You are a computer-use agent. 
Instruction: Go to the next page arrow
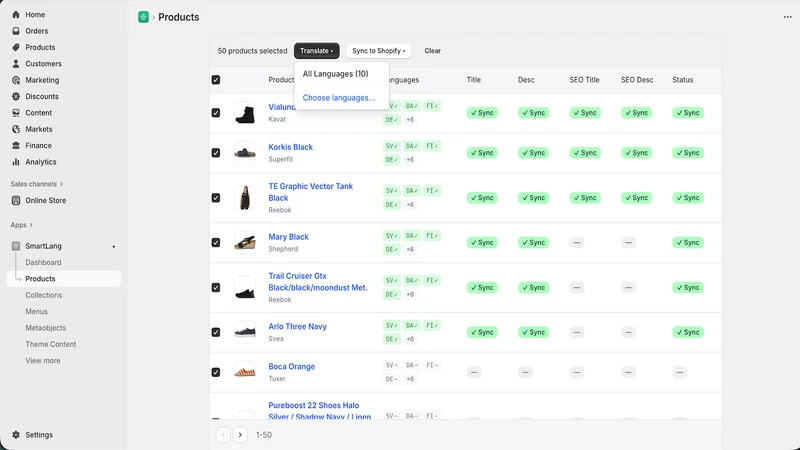coord(240,435)
